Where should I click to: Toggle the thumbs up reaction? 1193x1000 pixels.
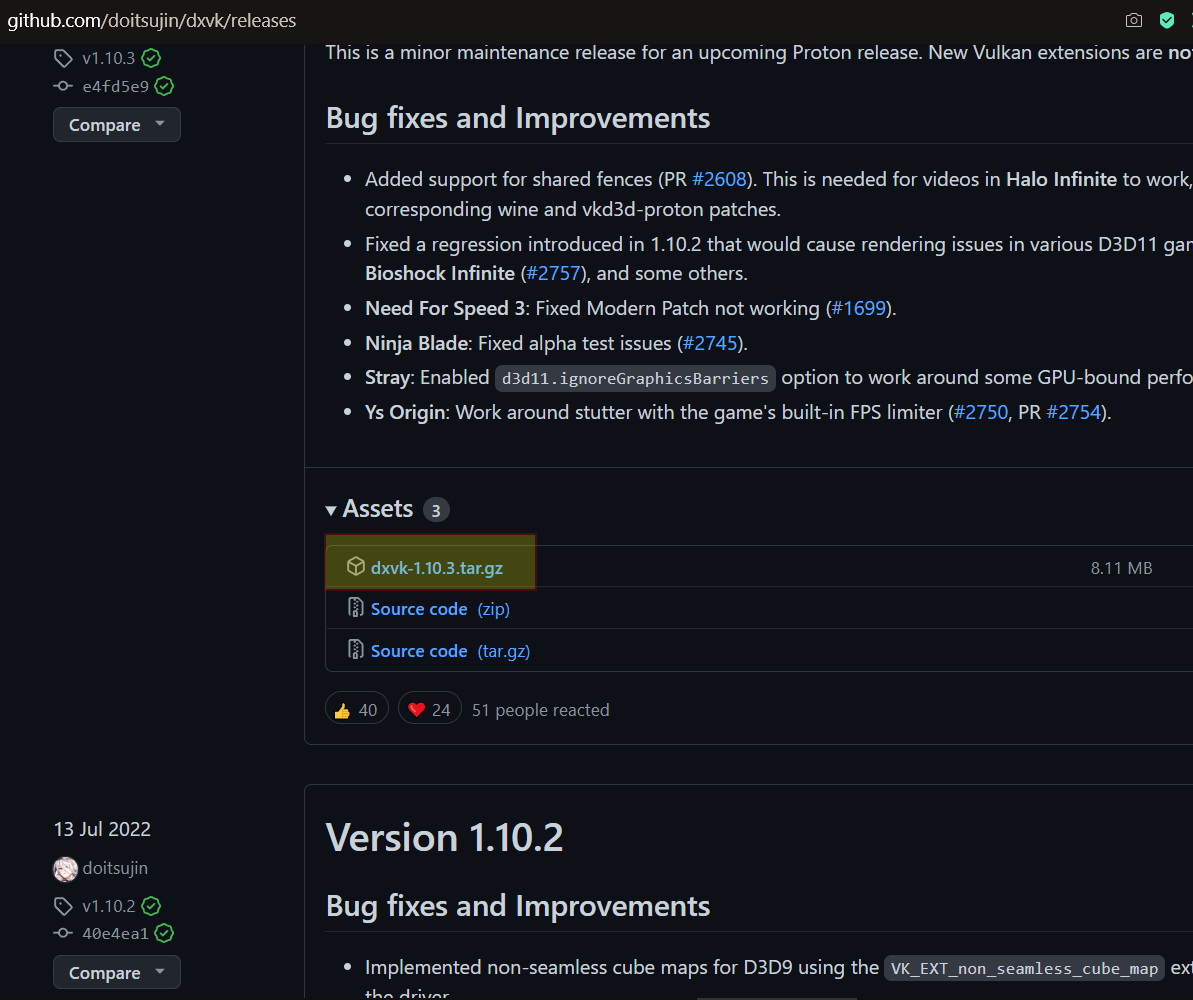tap(356, 709)
